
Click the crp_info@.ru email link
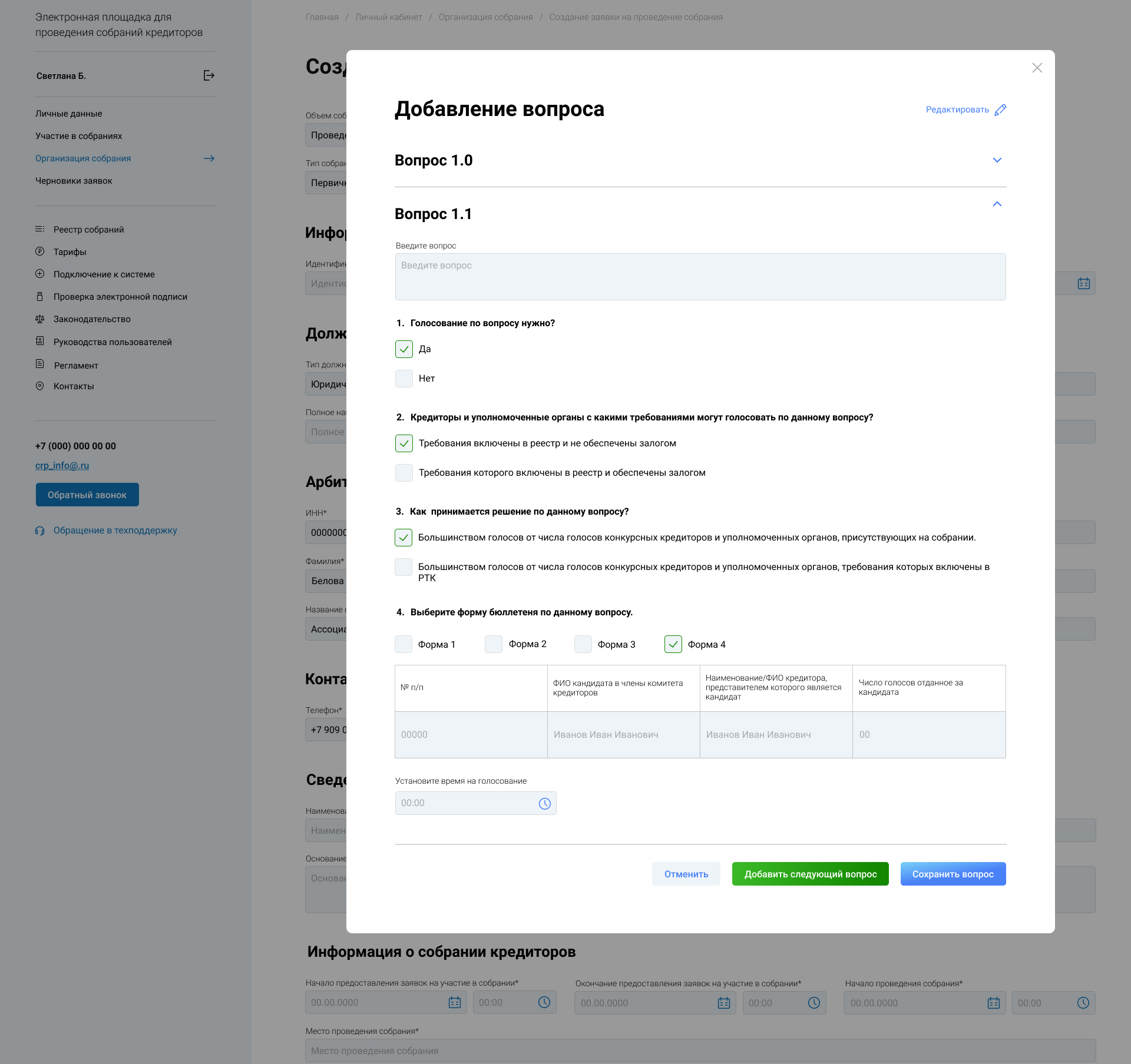tap(62, 465)
